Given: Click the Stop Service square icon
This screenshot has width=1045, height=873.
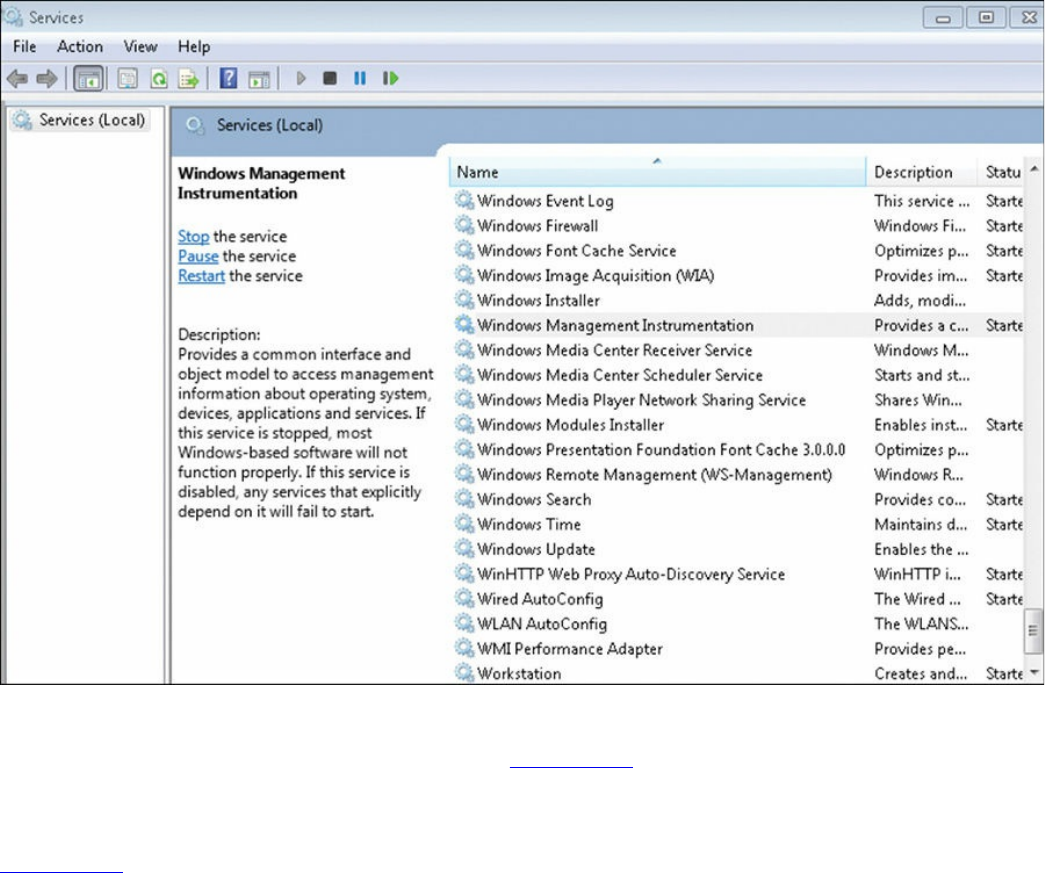Looking at the screenshot, I should (x=330, y=79).
